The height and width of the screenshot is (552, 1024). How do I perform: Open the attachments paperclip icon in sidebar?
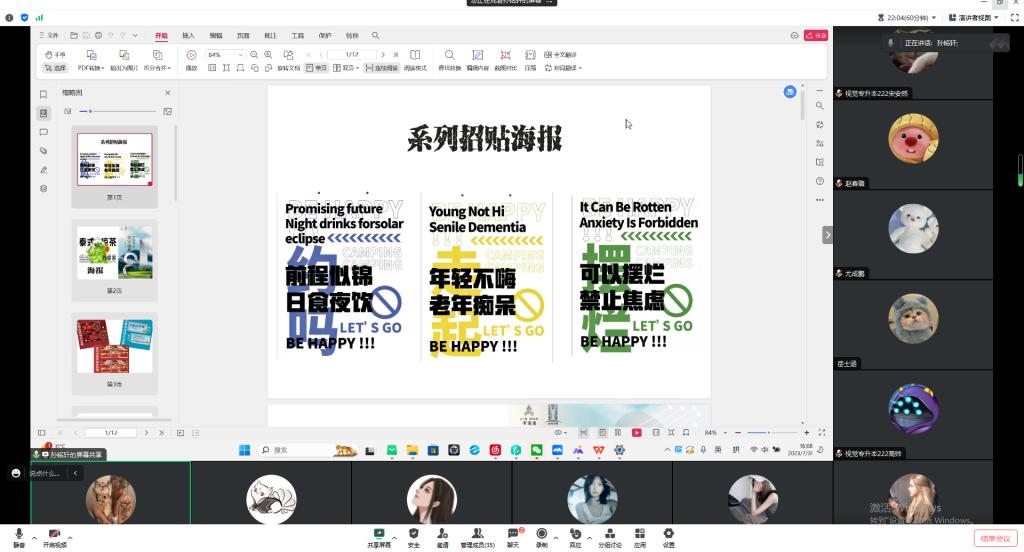(x=43, y=151)
